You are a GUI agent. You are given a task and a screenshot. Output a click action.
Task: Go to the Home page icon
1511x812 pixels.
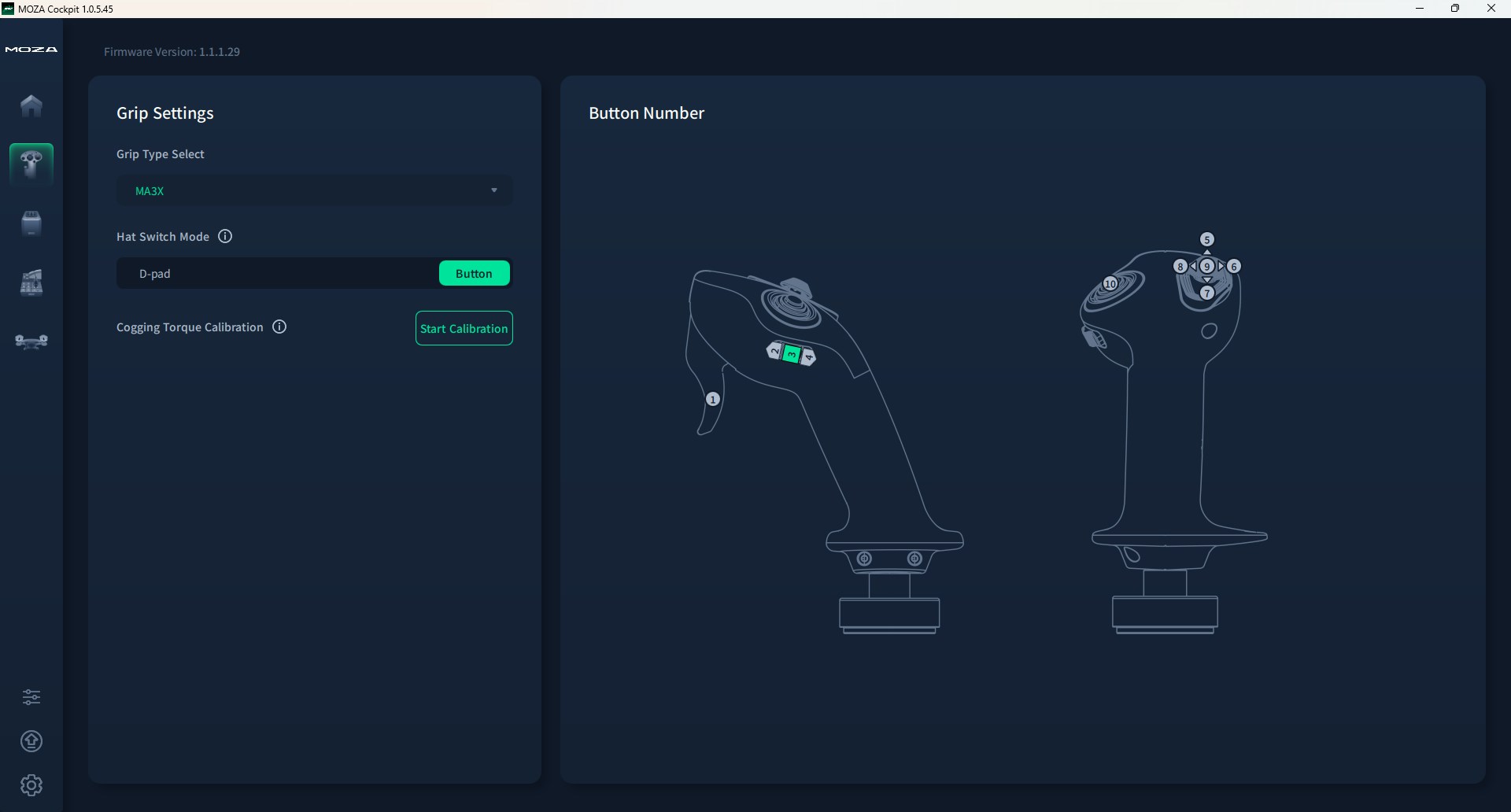tap(31, 105)
